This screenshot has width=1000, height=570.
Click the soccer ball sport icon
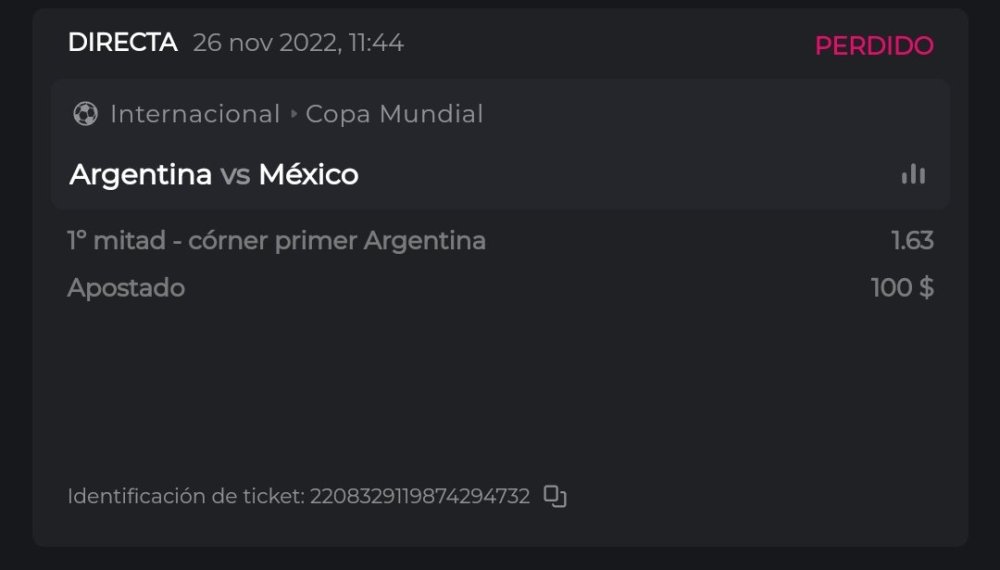tap(85, 114)
